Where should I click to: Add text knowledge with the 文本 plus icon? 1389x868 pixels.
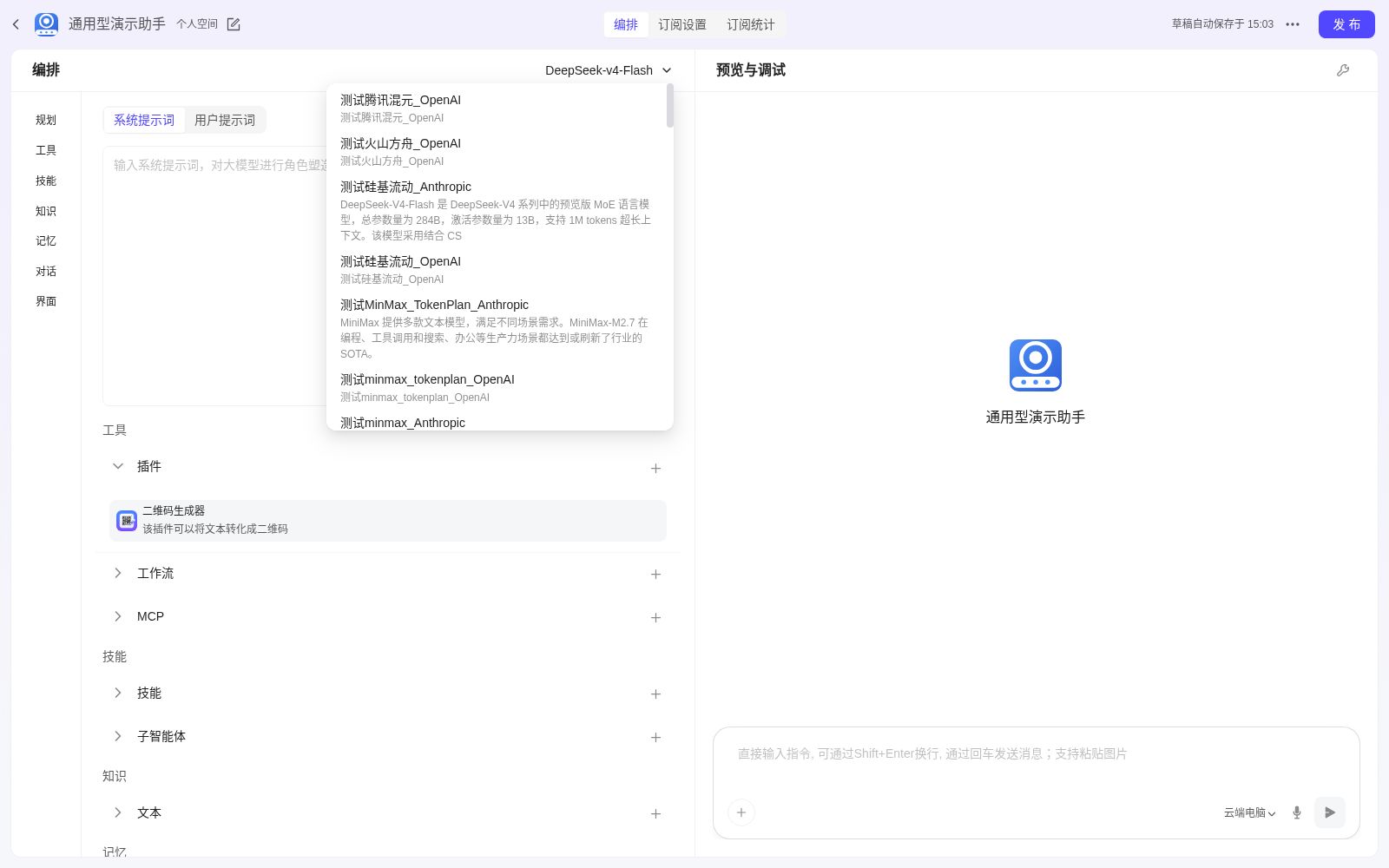655,813
